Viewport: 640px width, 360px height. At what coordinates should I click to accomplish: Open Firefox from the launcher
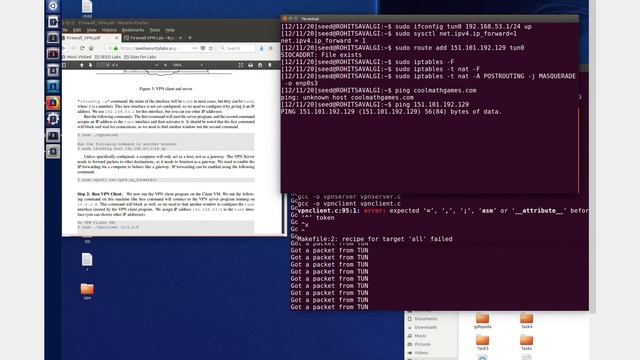tap(53, 102)
